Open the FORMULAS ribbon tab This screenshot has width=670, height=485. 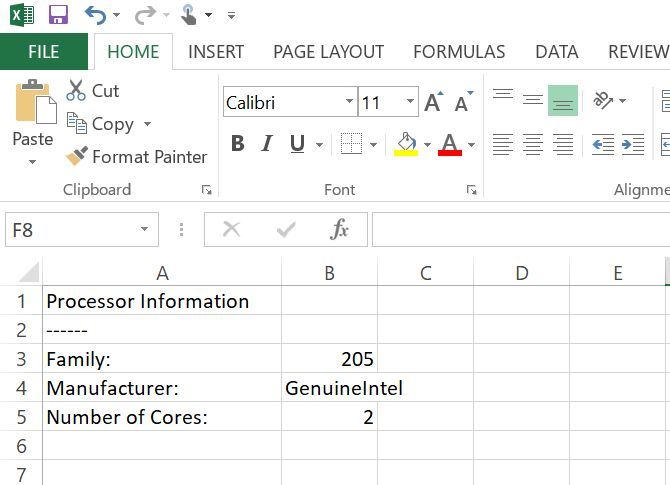[x=459, y=52]
